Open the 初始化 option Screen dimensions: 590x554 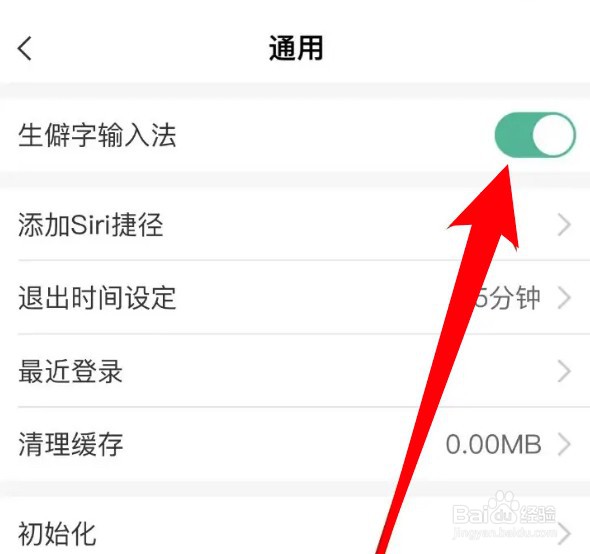coord(295,525)
